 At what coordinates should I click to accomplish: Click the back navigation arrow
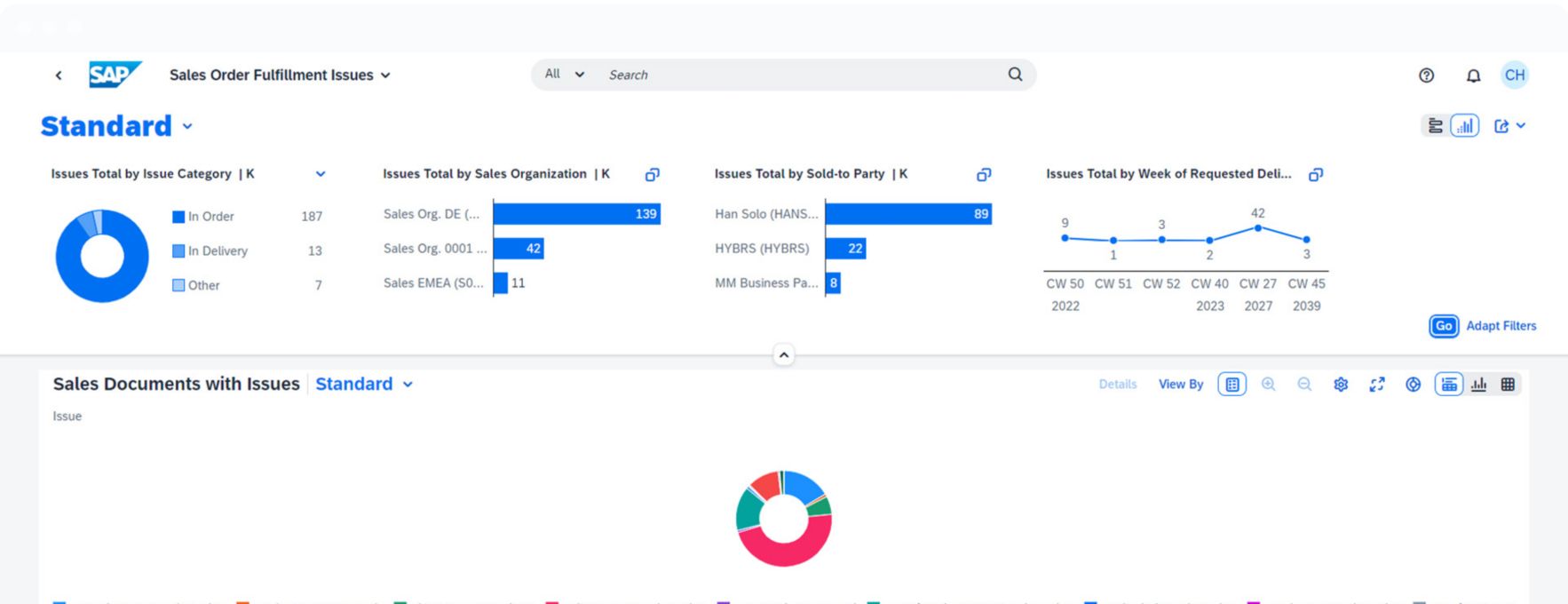[x=59, y=75]
